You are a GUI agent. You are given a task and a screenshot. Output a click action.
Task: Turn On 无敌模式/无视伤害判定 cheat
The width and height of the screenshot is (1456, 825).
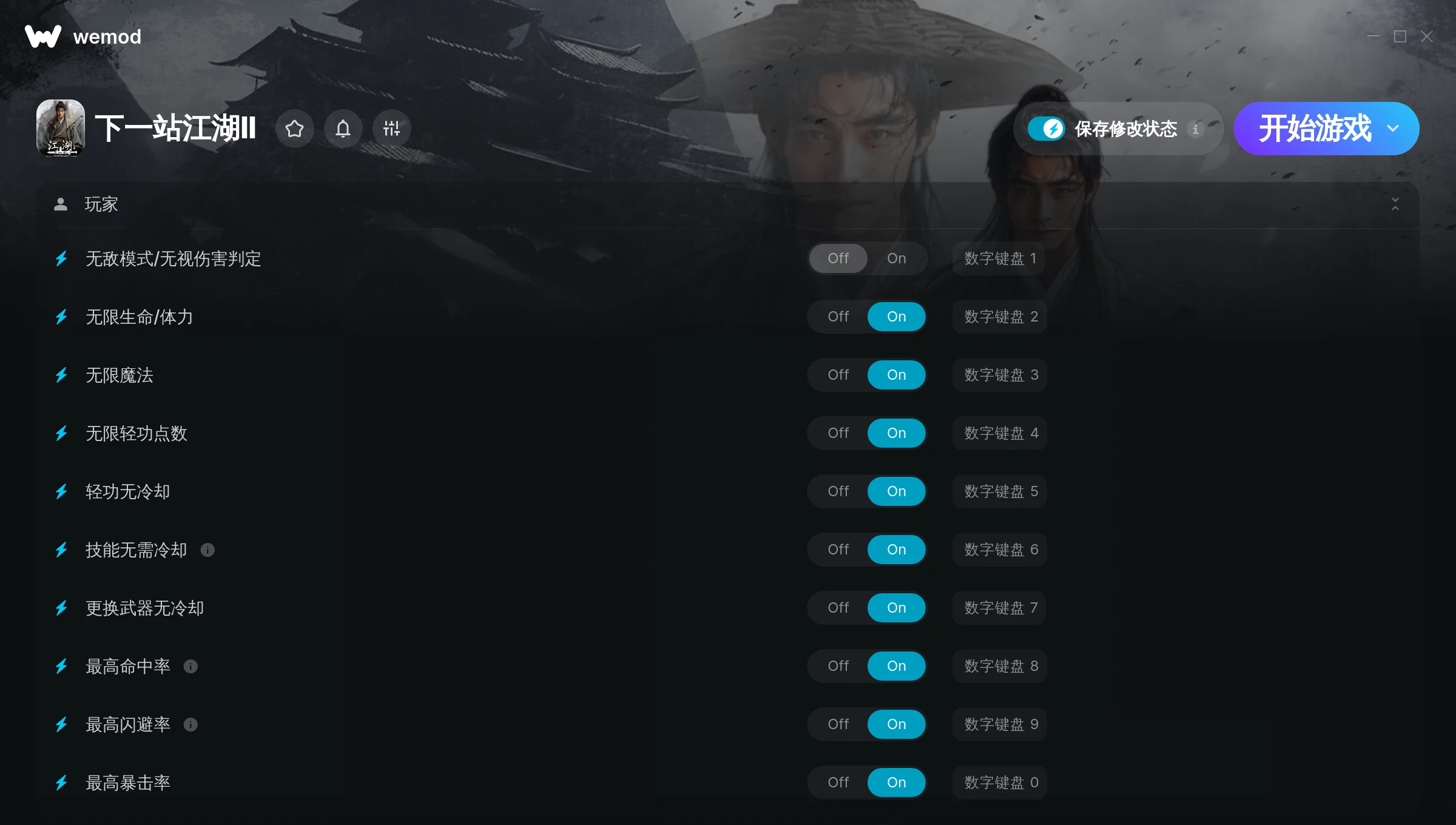896,258
